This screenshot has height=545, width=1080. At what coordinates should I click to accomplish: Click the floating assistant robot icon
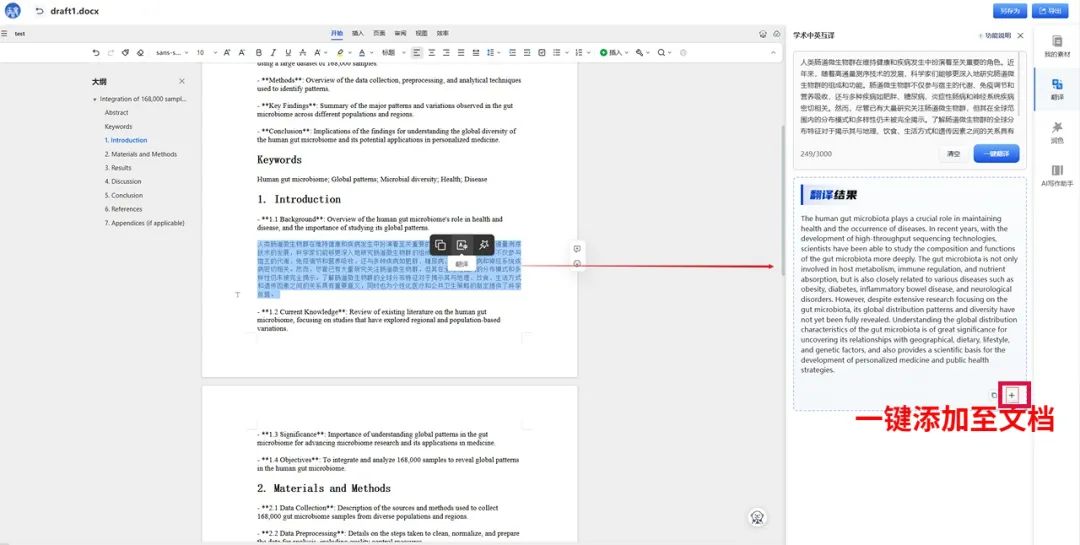pos(758,517)
